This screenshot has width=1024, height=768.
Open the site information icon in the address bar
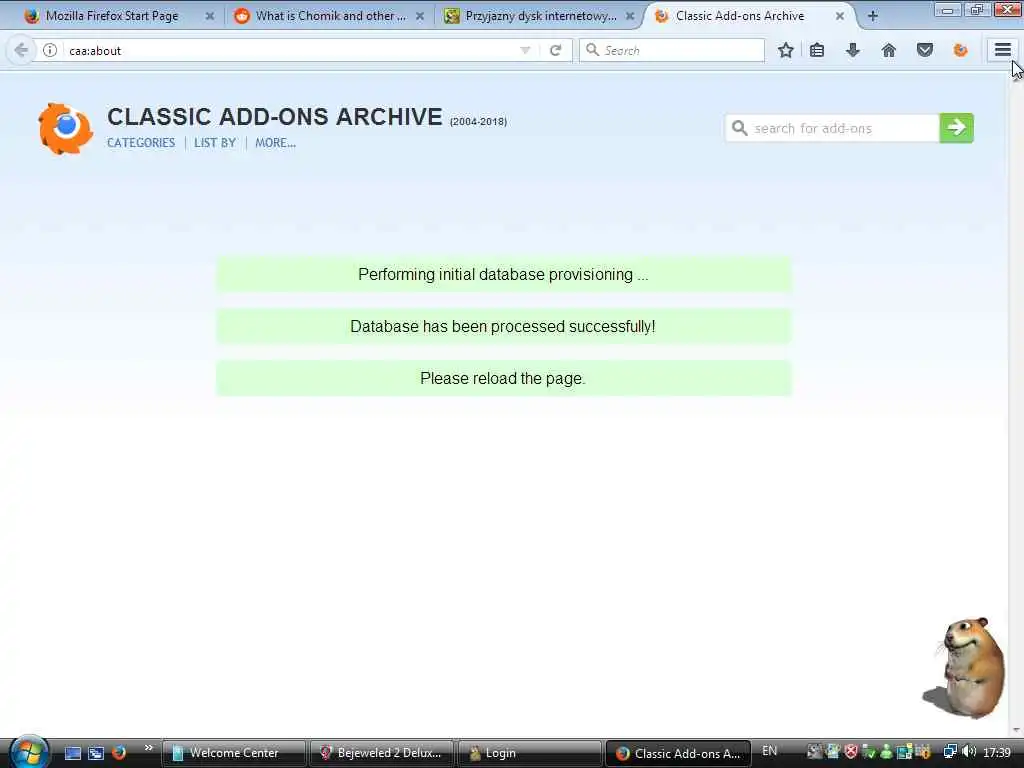50,50
